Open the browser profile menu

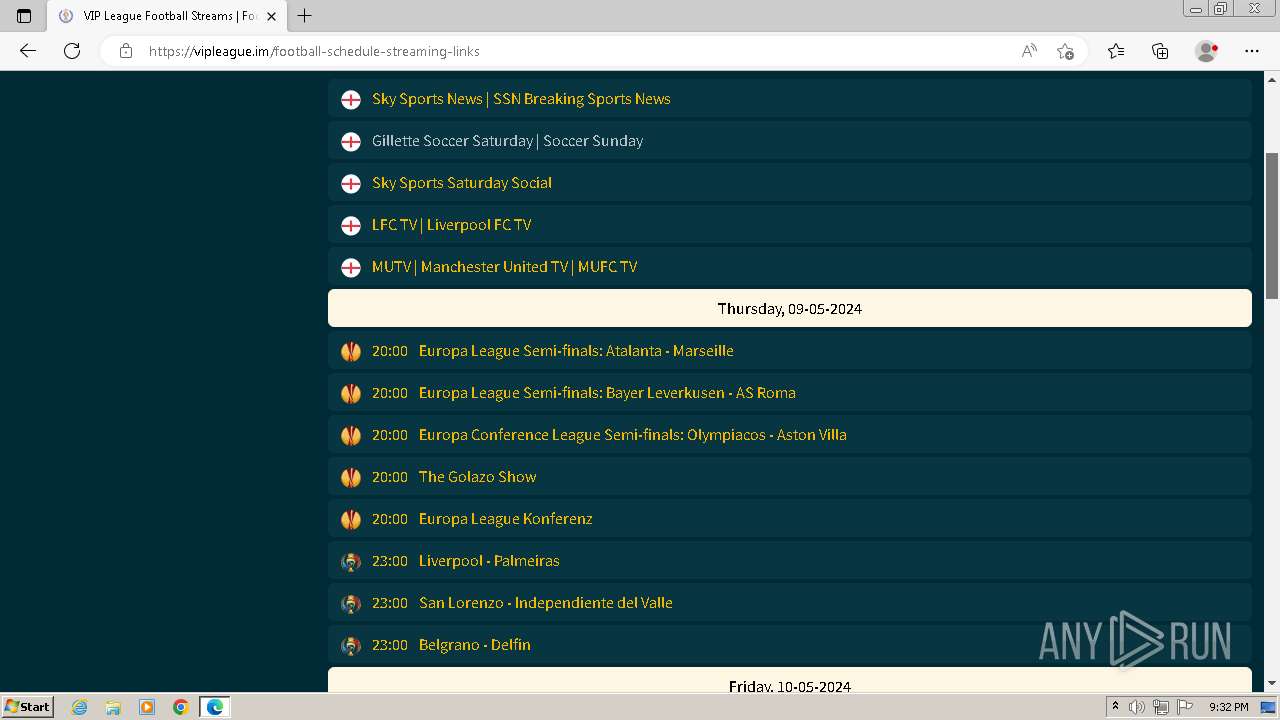[1207, 51]
